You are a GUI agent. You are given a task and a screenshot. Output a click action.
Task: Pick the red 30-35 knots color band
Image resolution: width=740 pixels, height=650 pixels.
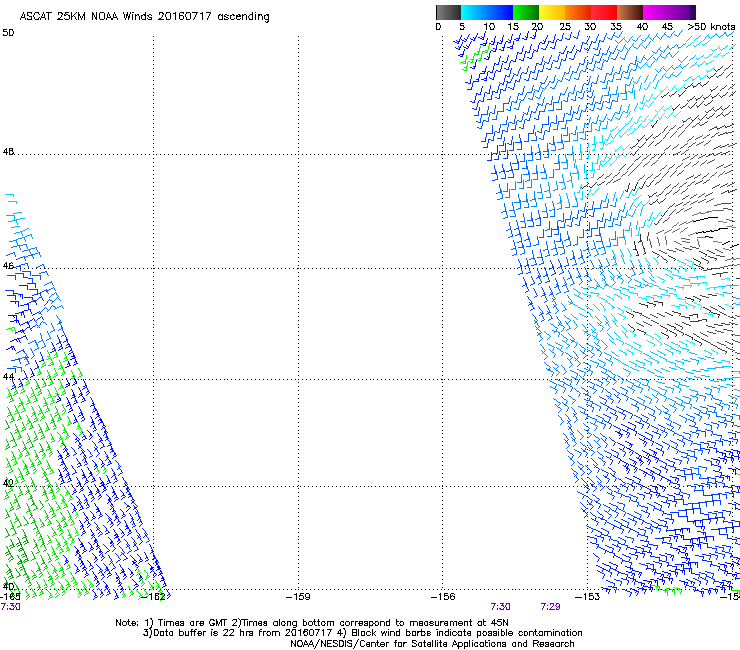click(x=604, y=12)
